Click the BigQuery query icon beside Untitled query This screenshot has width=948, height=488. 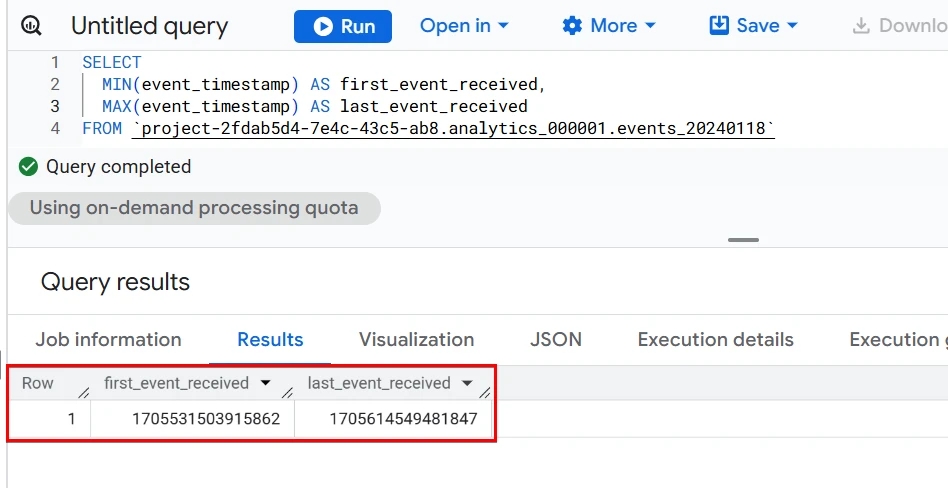[x=31, y=26]
